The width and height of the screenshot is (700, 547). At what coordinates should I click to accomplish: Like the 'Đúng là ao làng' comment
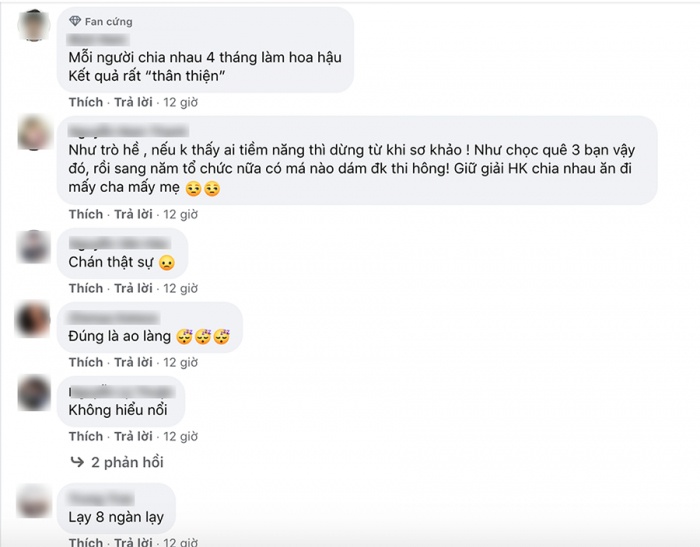(86, 362)
